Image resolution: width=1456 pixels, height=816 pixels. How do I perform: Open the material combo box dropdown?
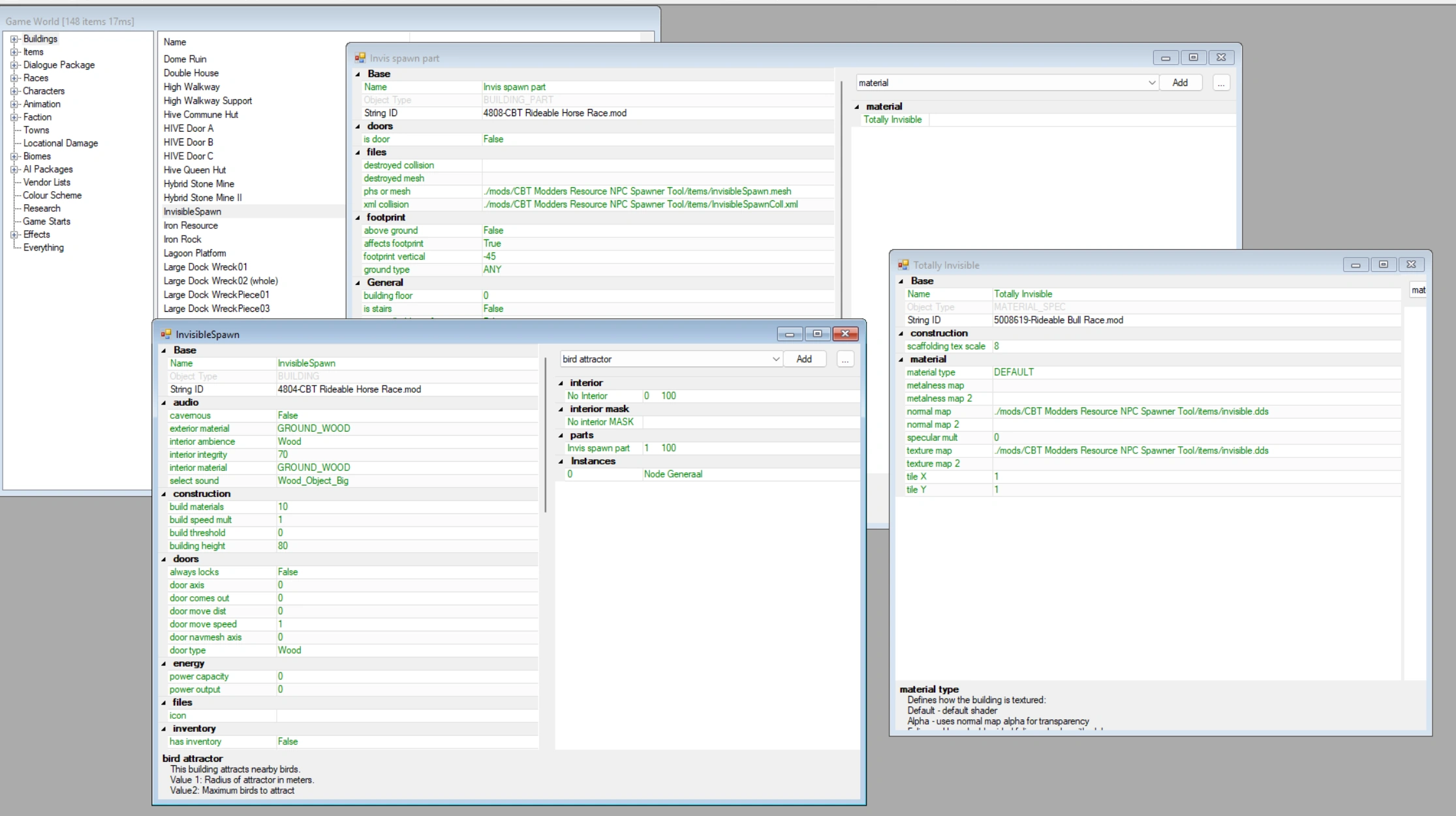pyautogui.click(x=1151, y=83)
